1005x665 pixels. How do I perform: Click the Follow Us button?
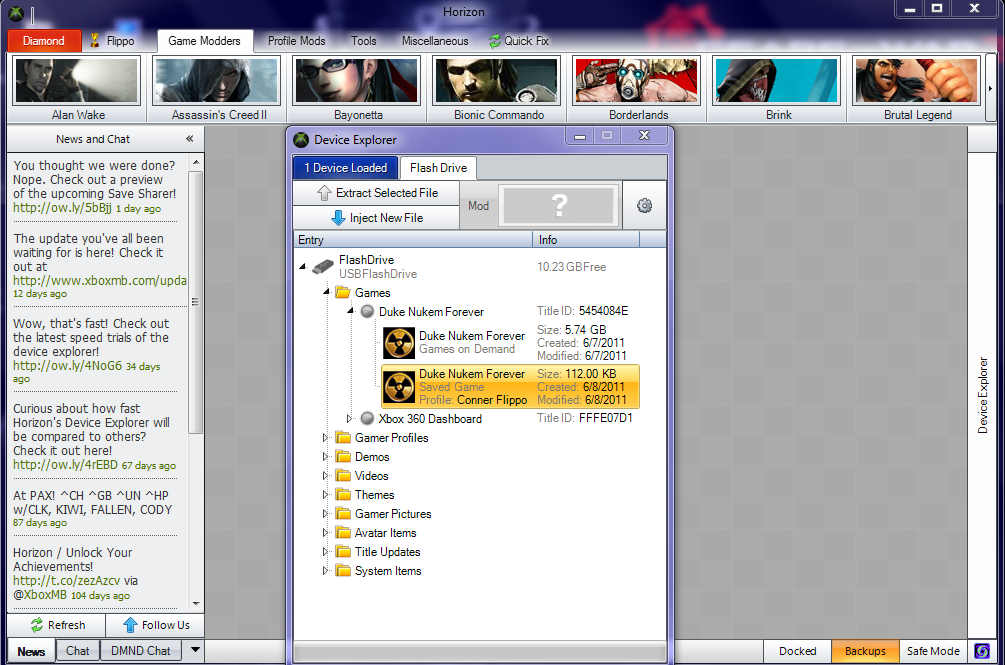156,625
